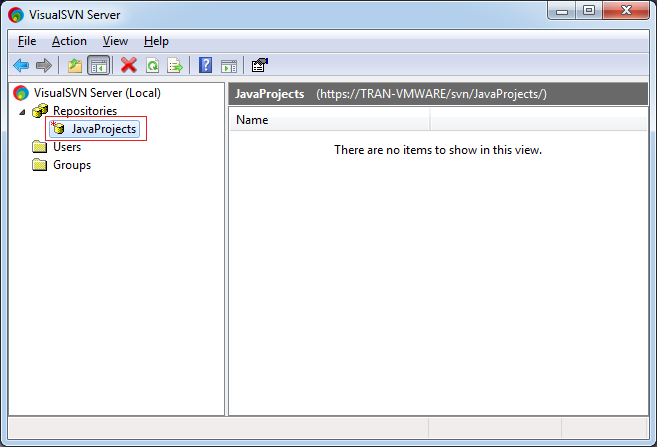This screenshot has height=447, width=657.
Task: Minimize the VisualSVN Server window
Action: [562, 11]
